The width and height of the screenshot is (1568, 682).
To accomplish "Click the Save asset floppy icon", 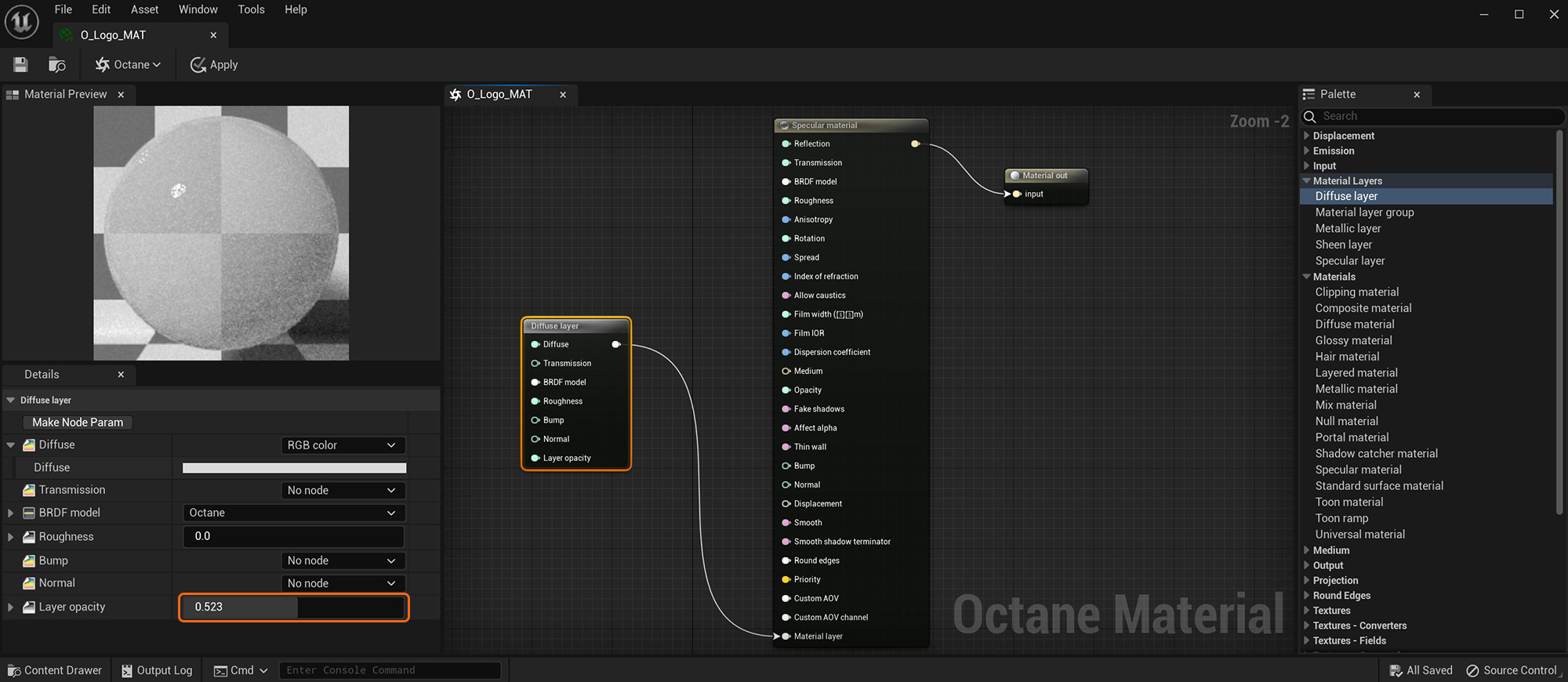I will tap(21, 65).
